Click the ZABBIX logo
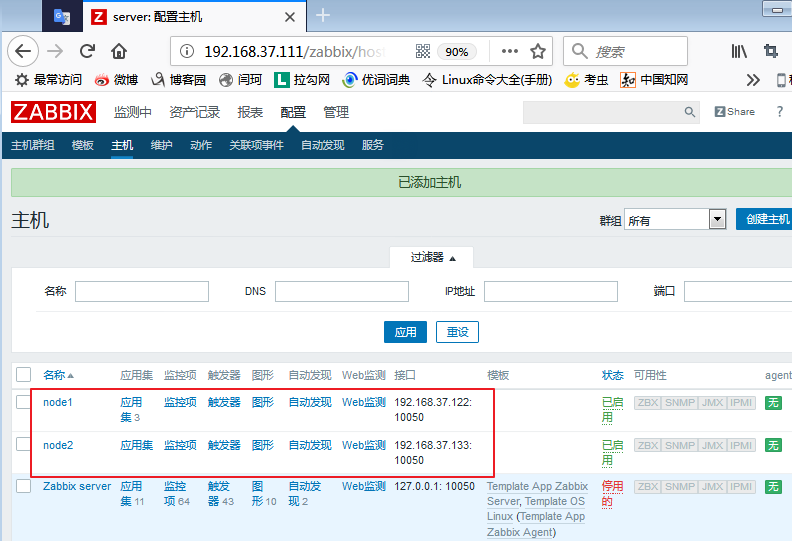Image resolution: width=792 pixels, height=541 pixels. tap(53, 112)
